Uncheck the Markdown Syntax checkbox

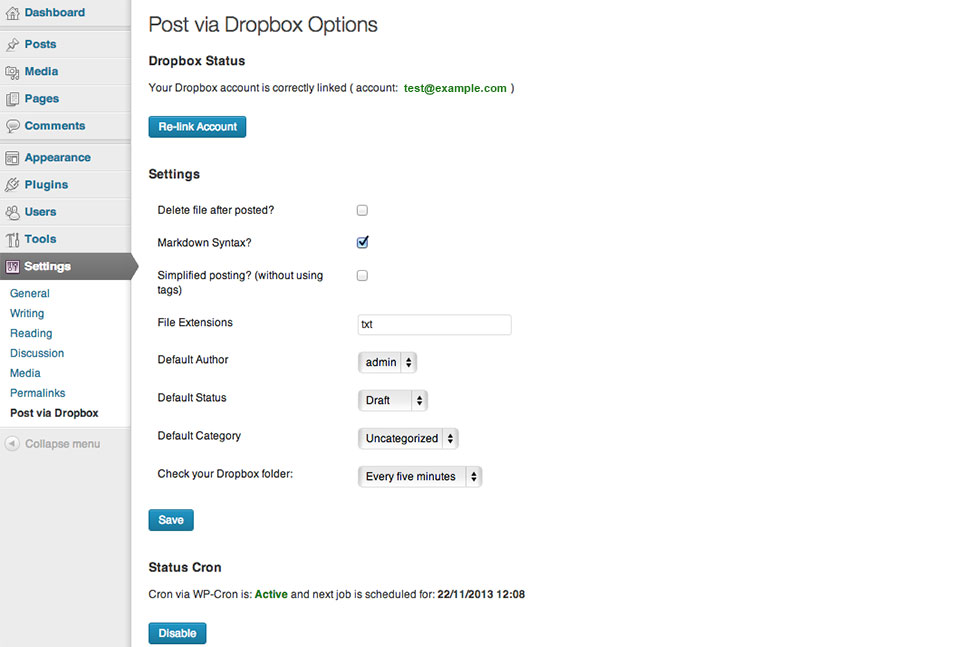(x=362, y=242)
